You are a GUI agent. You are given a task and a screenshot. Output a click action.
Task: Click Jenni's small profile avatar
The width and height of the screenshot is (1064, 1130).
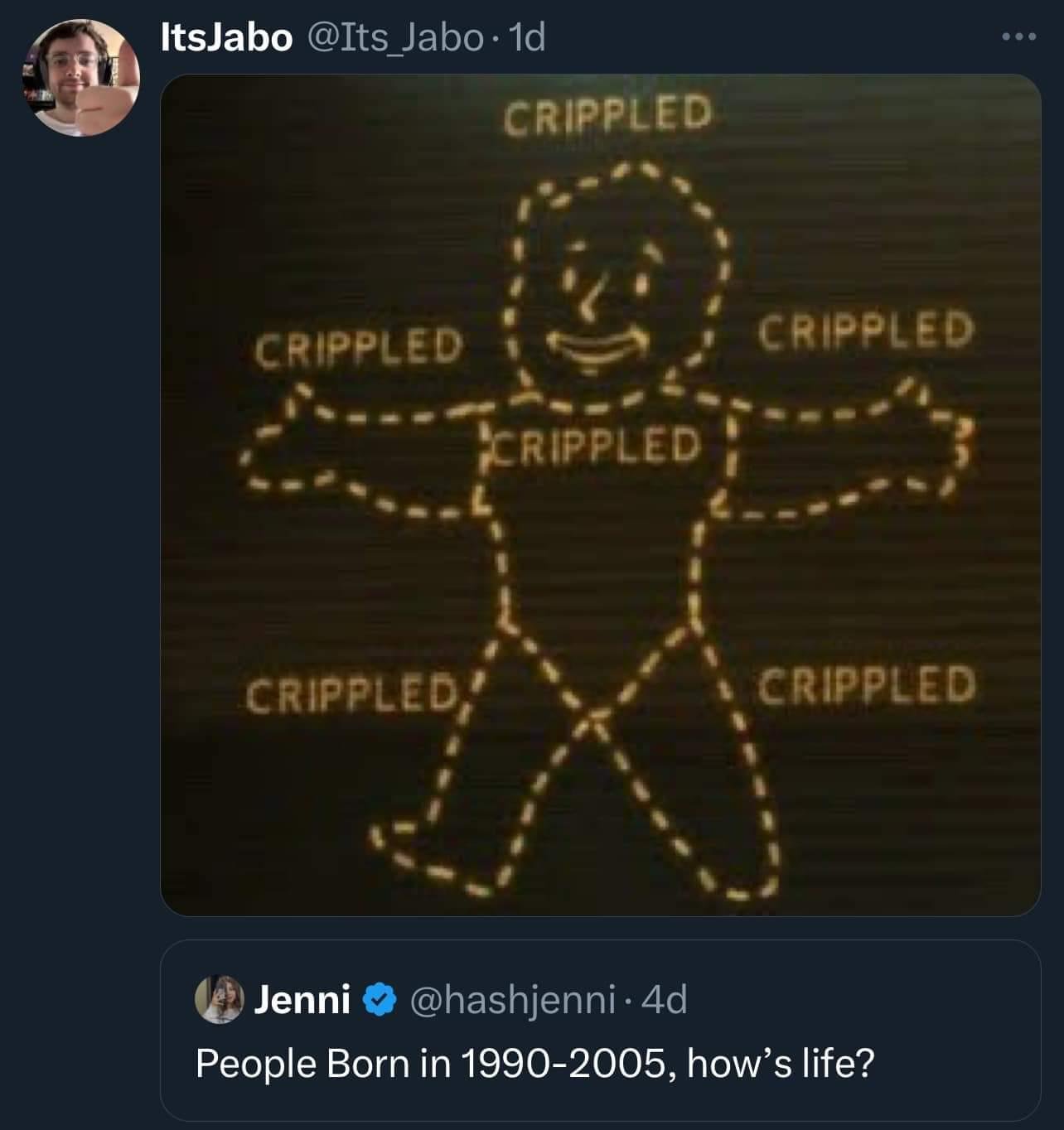(x=218, y=1000)
